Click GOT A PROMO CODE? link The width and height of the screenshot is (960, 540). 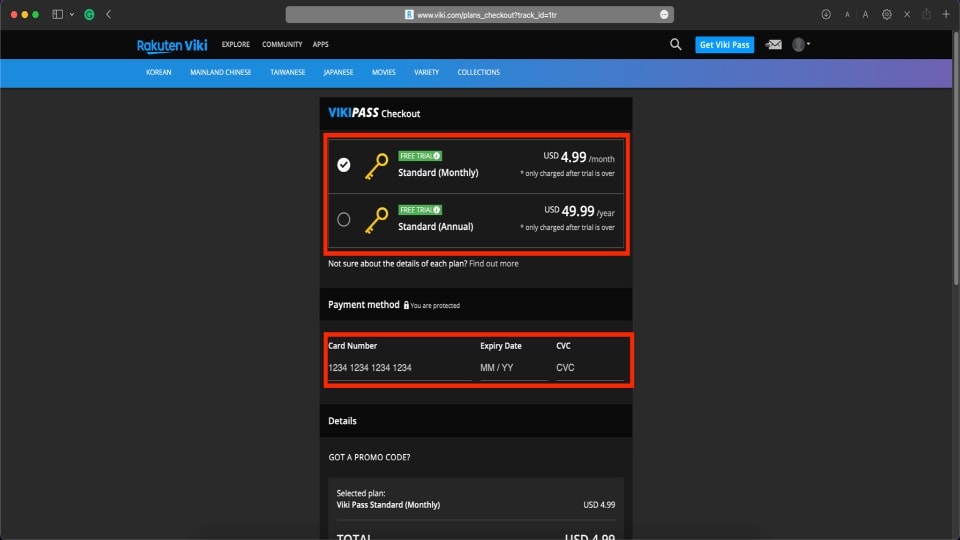coord(369,457)
